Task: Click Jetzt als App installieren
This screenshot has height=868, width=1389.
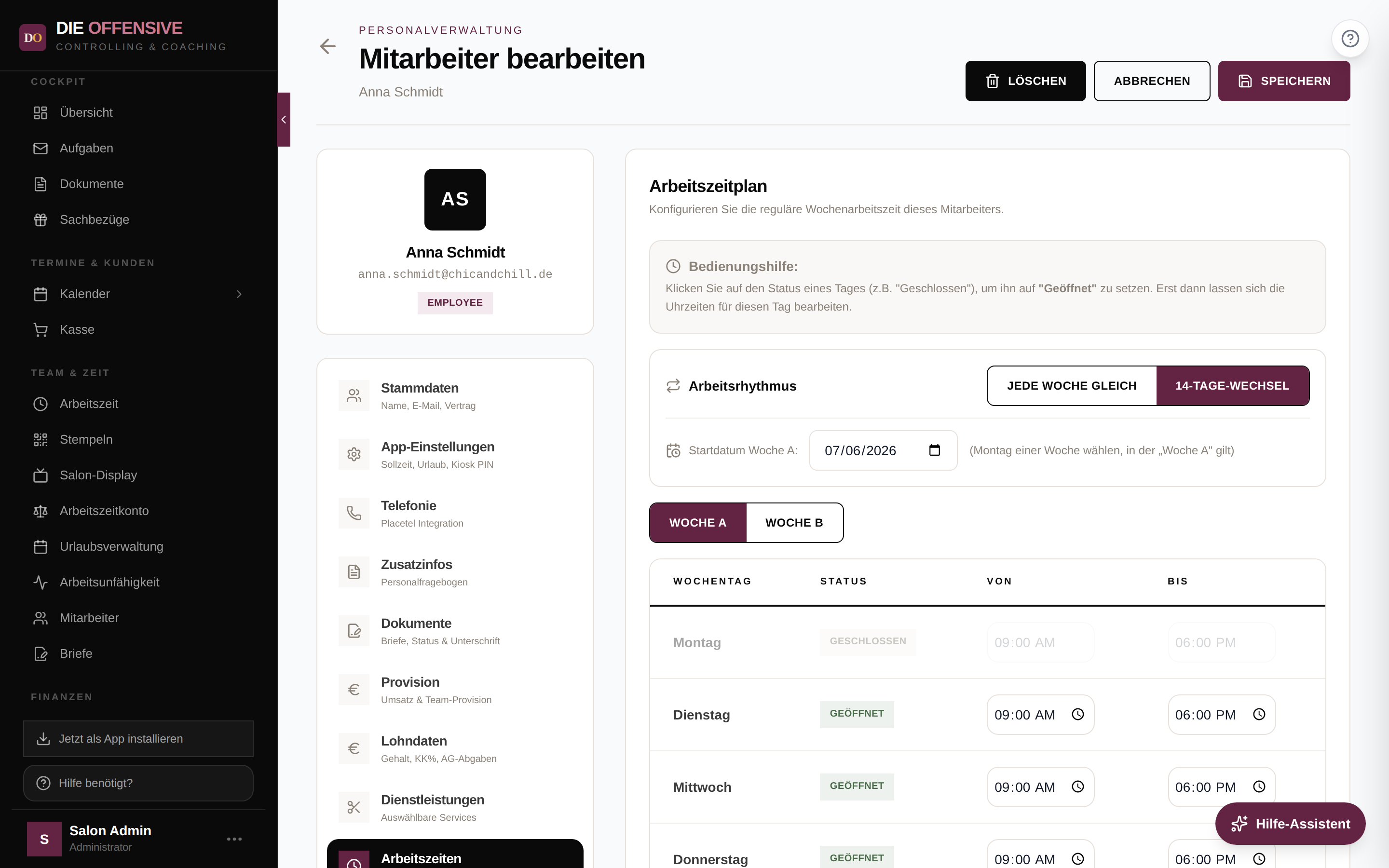Action: click(138, 738)
